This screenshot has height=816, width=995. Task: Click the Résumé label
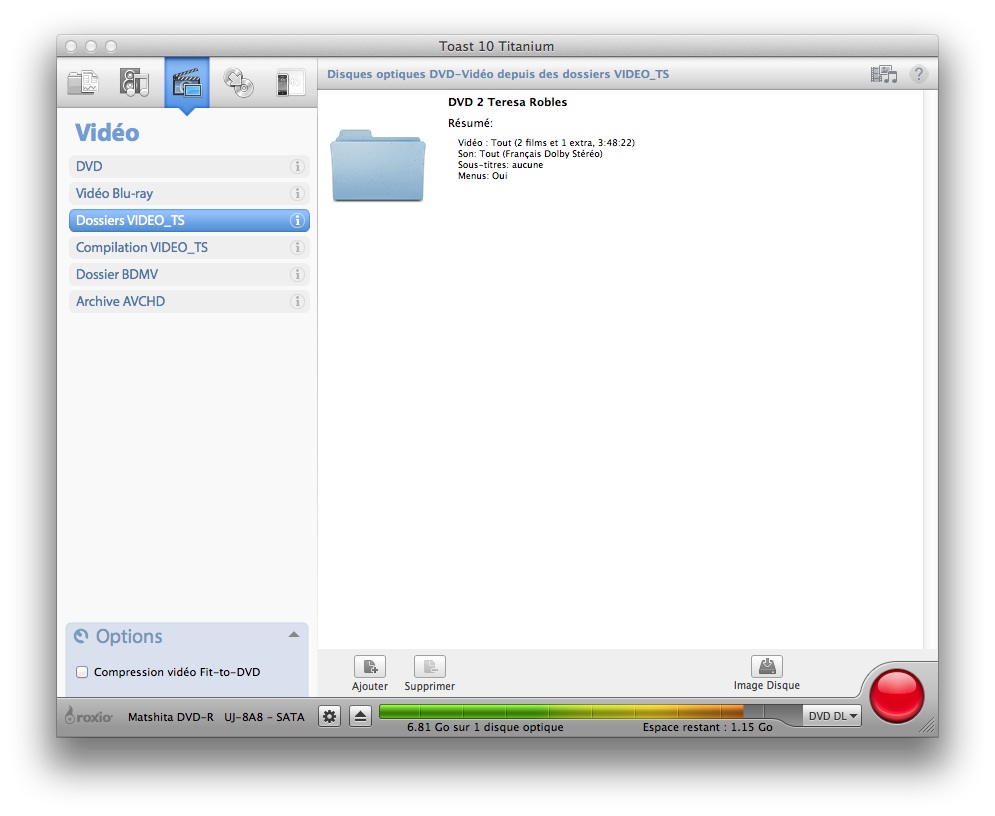[x=470, y=123]
